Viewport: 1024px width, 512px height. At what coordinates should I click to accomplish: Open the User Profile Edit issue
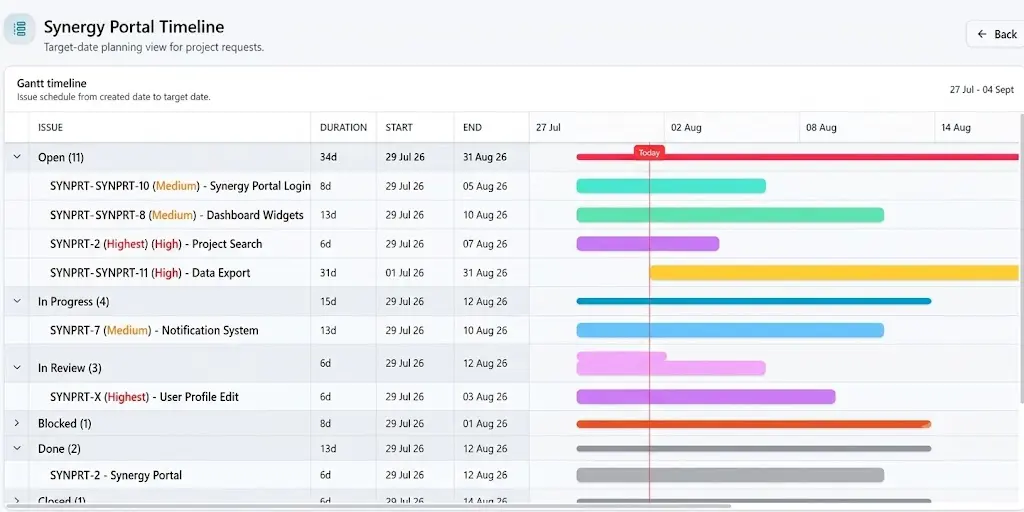(x=144, y=397)
